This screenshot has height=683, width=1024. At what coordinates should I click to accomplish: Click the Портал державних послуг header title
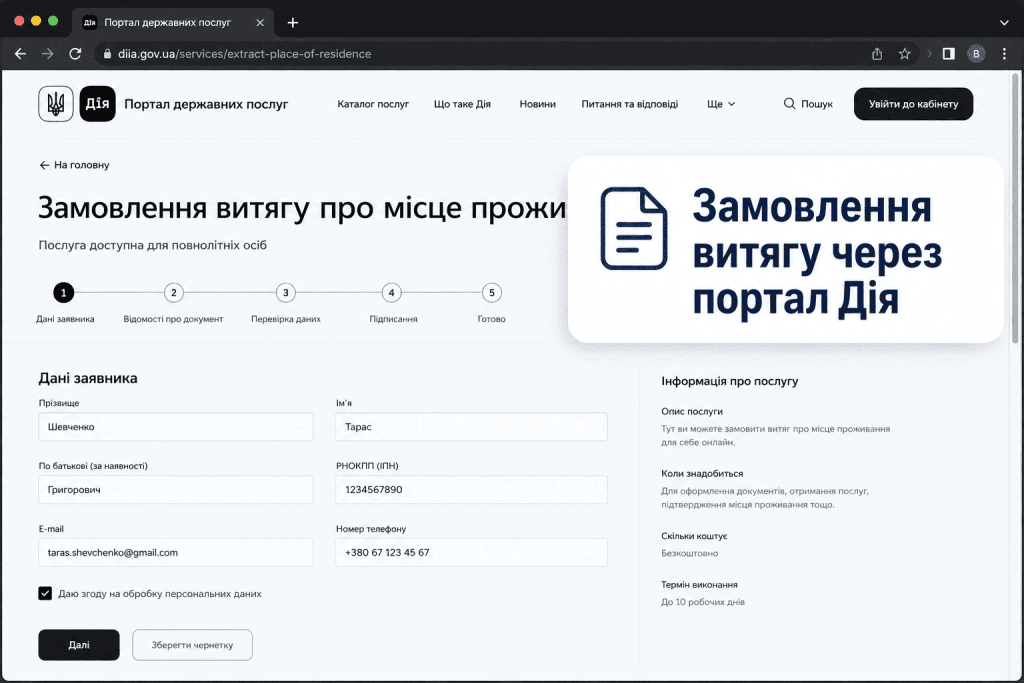pyautogui.click(x=206, y=104)
